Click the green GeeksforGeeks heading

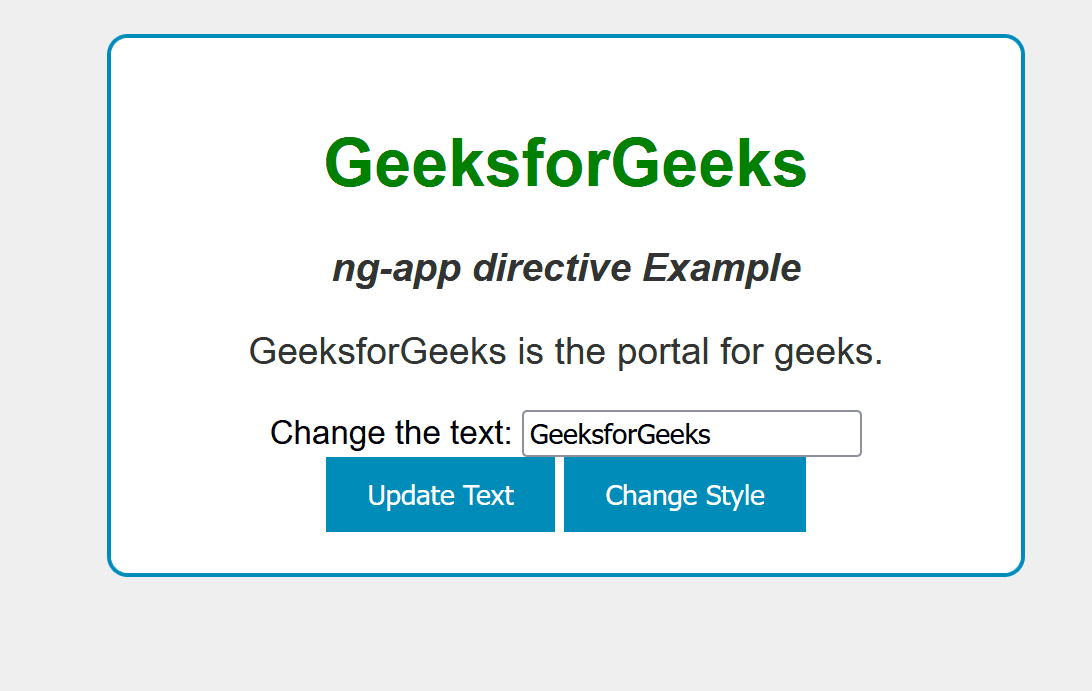(565, 163)
